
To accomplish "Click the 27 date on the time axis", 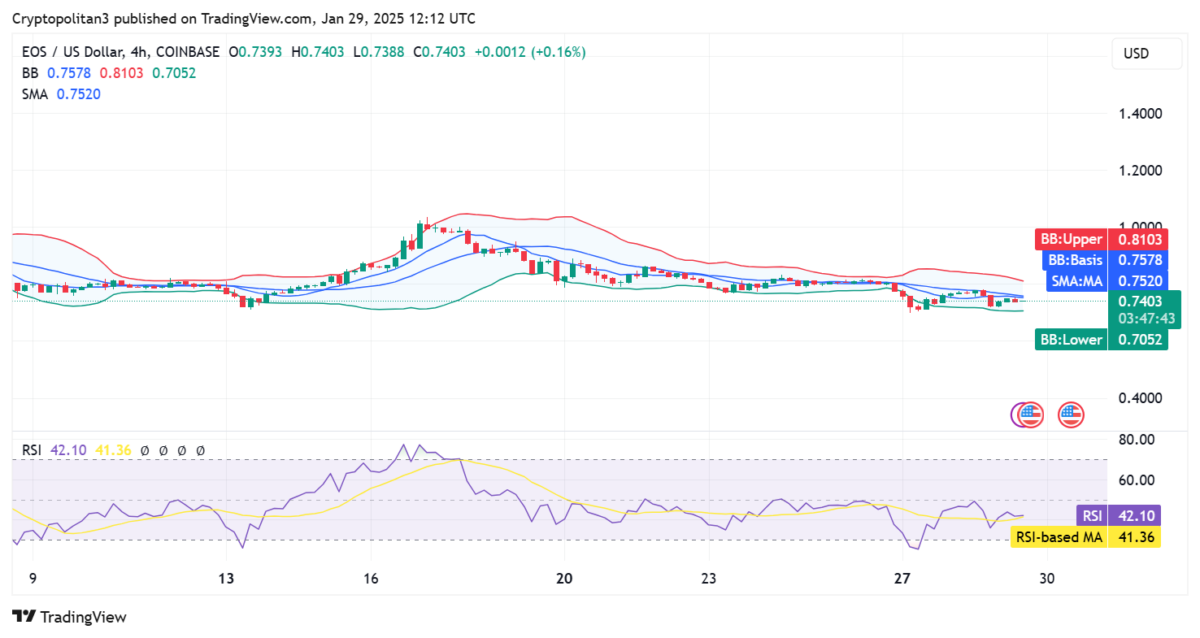I will [x=902, y=578].
